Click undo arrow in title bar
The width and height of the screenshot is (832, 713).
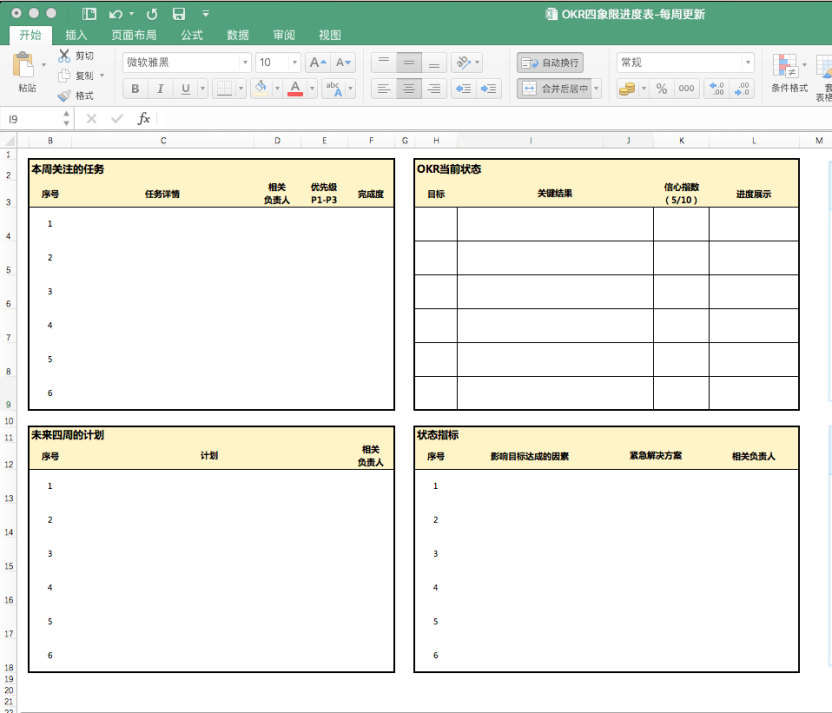point(116,14)
